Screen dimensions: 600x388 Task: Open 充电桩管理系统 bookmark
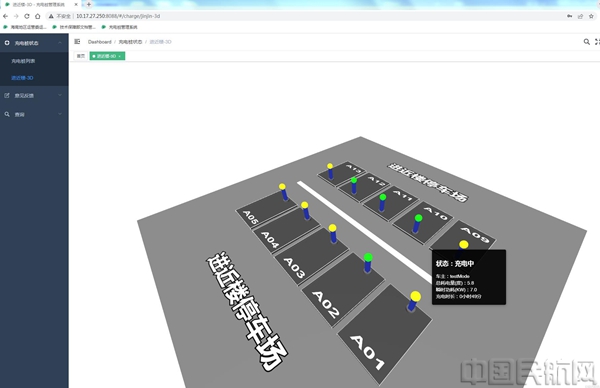click(x=119, y=27)
